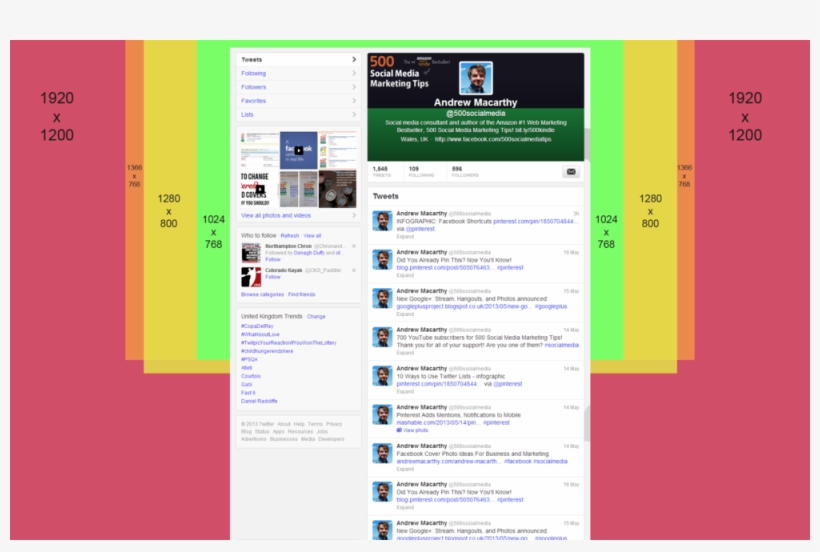
Task: Click avatar on the 10 Ways Twitter Lists tweet
Action: click(x=382, y=376)
